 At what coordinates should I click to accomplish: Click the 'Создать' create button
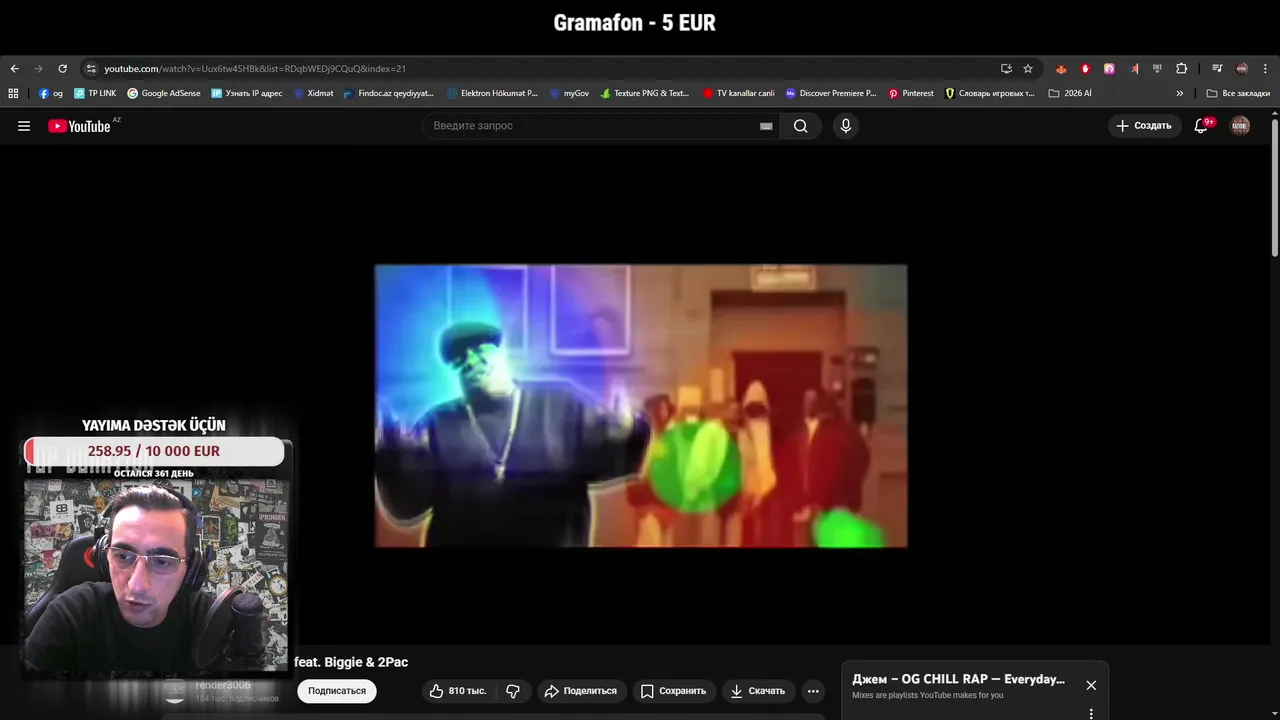tap(1144, 126)
